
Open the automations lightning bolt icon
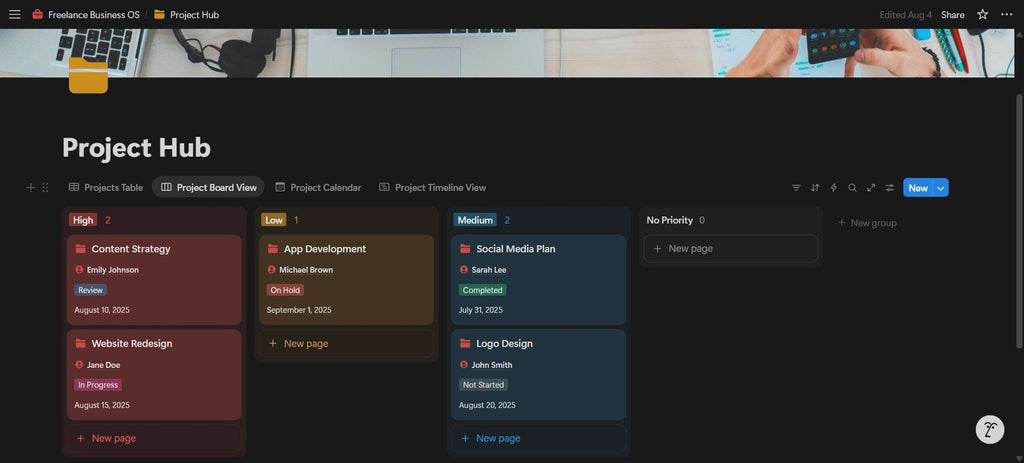[833, 187]
